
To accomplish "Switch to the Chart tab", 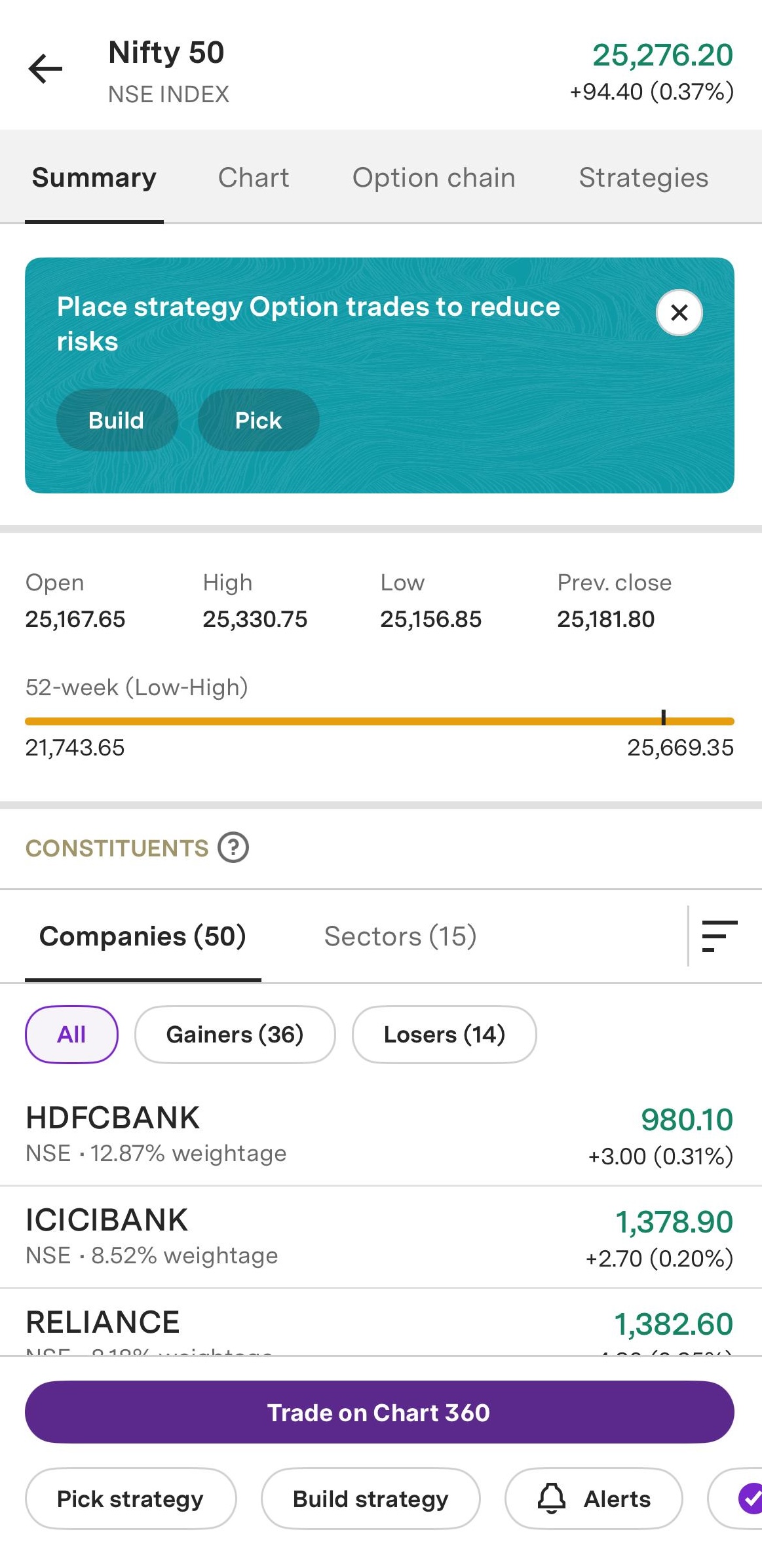I will [x=254, y=178].
